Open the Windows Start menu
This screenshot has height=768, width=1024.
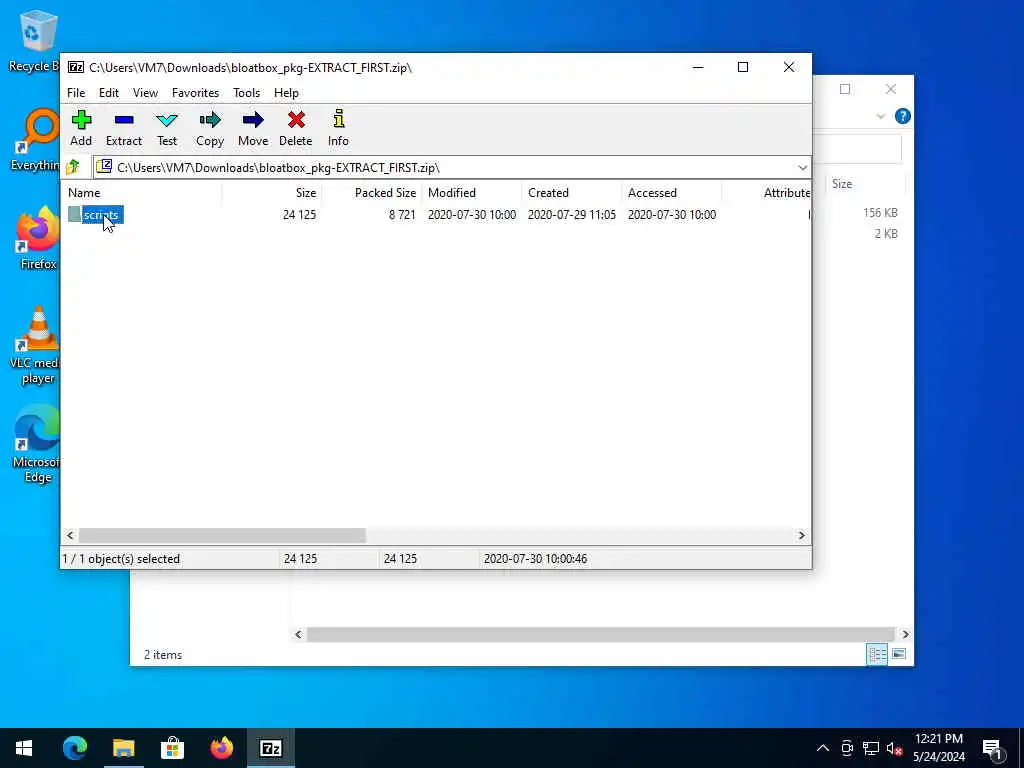coord(24,748)
